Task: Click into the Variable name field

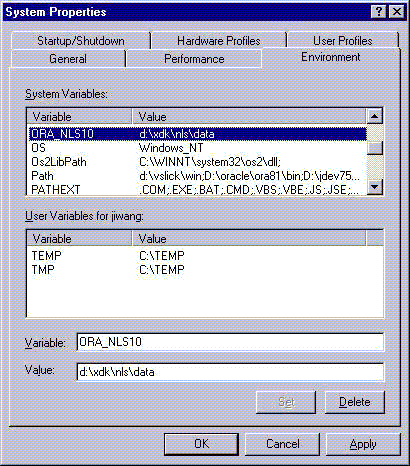Action: tap(230, 342)
